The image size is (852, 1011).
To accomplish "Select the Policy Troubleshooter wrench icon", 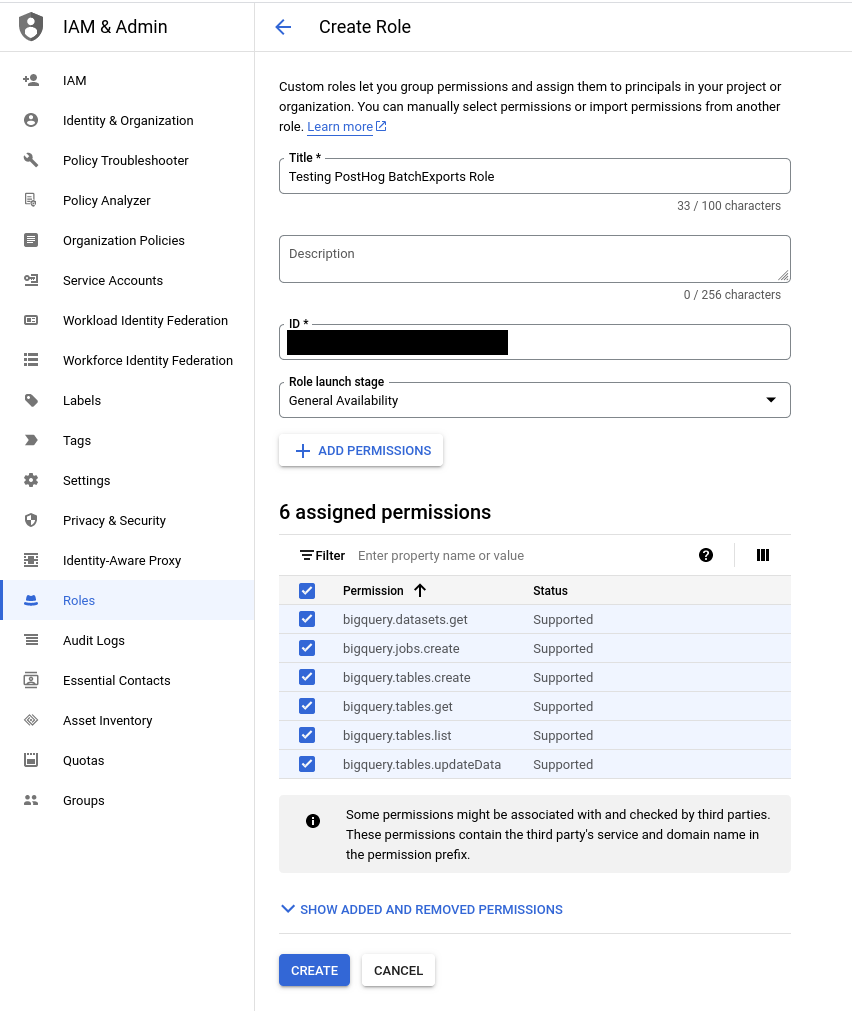I will pos(30,160).
